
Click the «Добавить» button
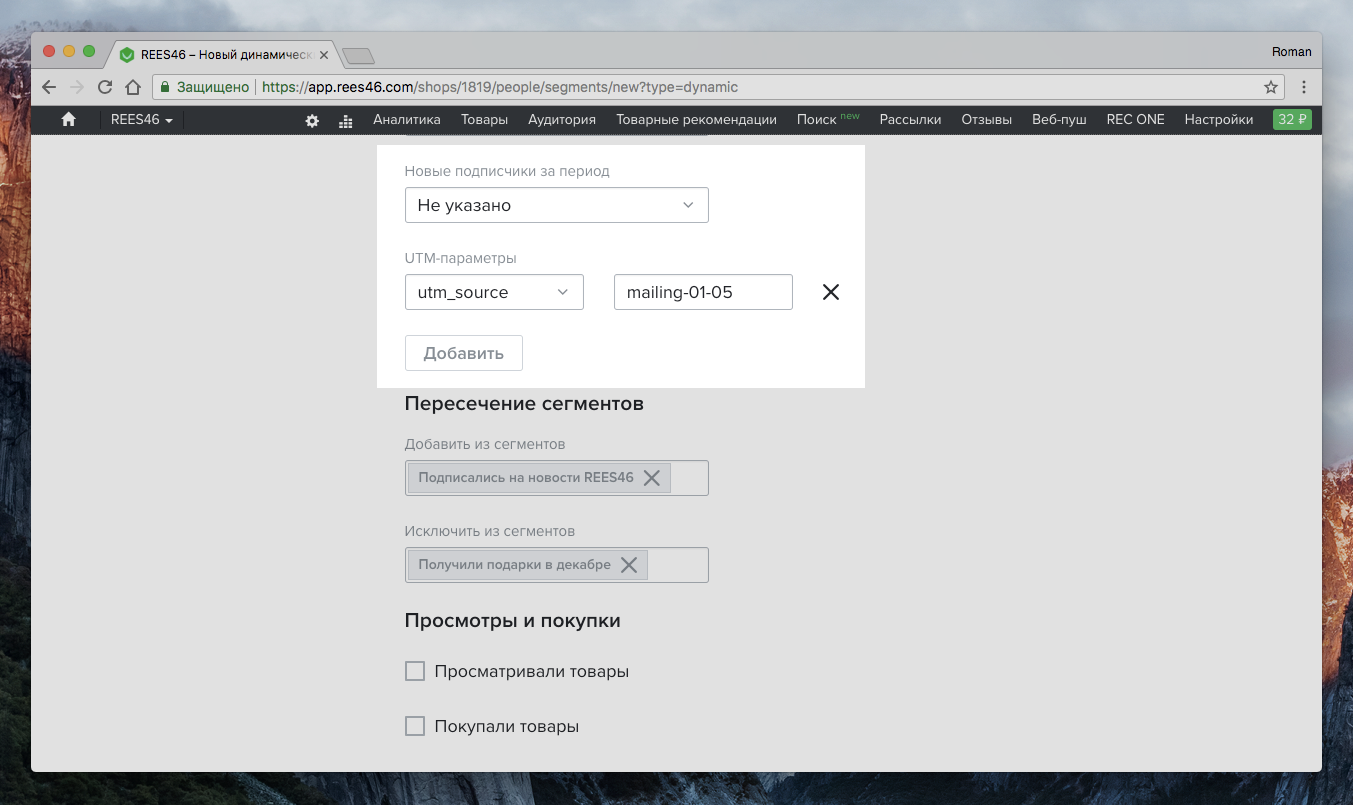point(463,352)
